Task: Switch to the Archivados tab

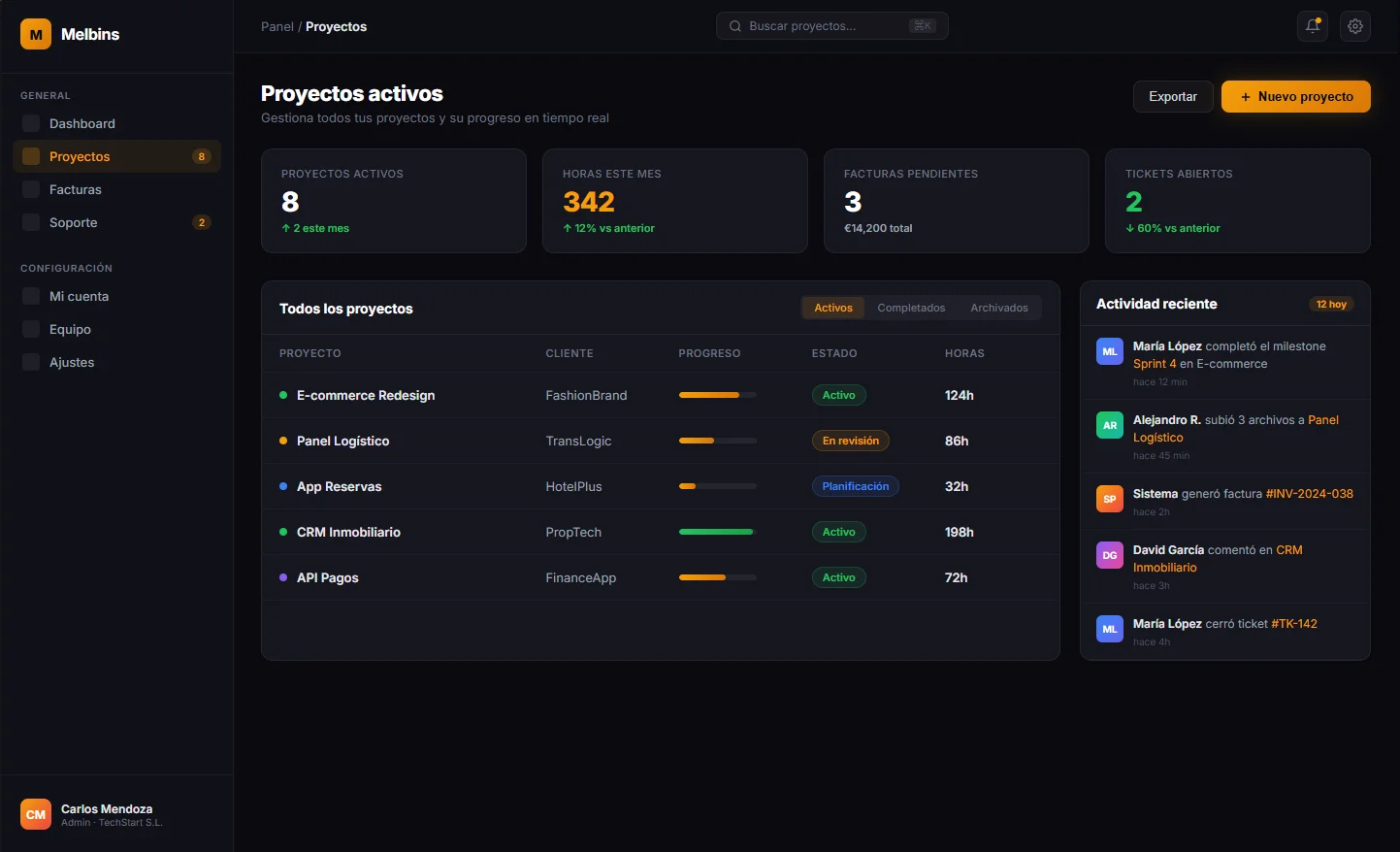Action: pos(998,308)
